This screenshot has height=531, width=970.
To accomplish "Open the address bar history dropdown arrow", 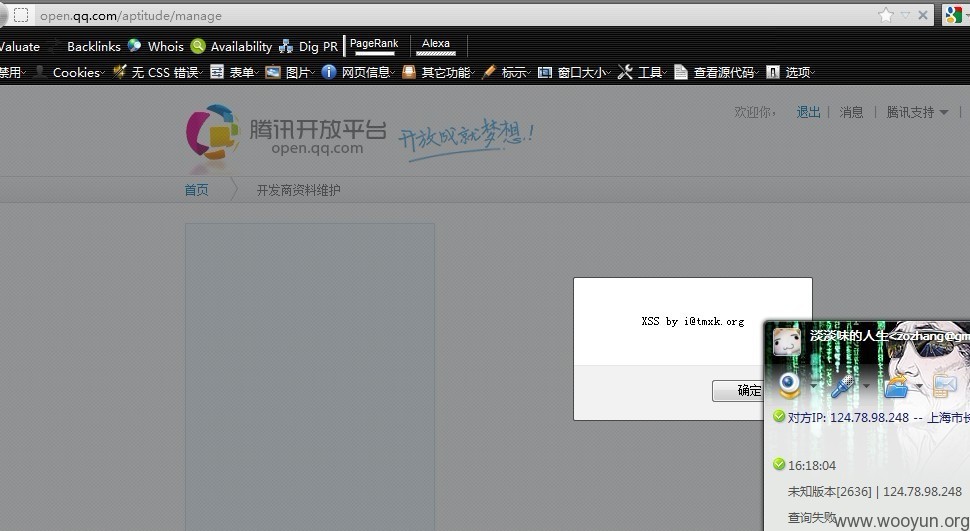I will (905, 15).
